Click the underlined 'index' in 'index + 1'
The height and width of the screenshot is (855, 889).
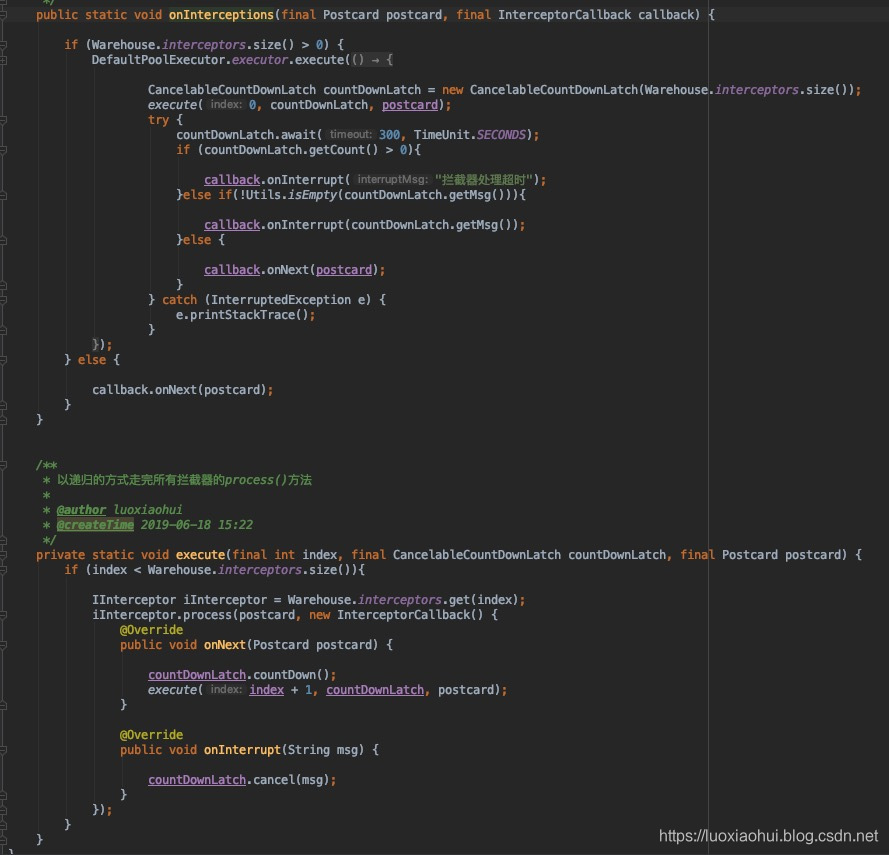(x=266, y=690)
